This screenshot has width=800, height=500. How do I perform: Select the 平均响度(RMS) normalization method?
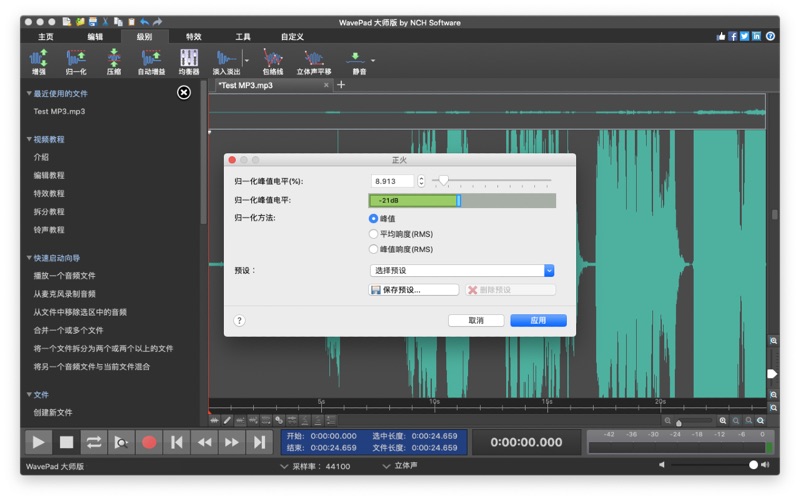coord(374,234)
